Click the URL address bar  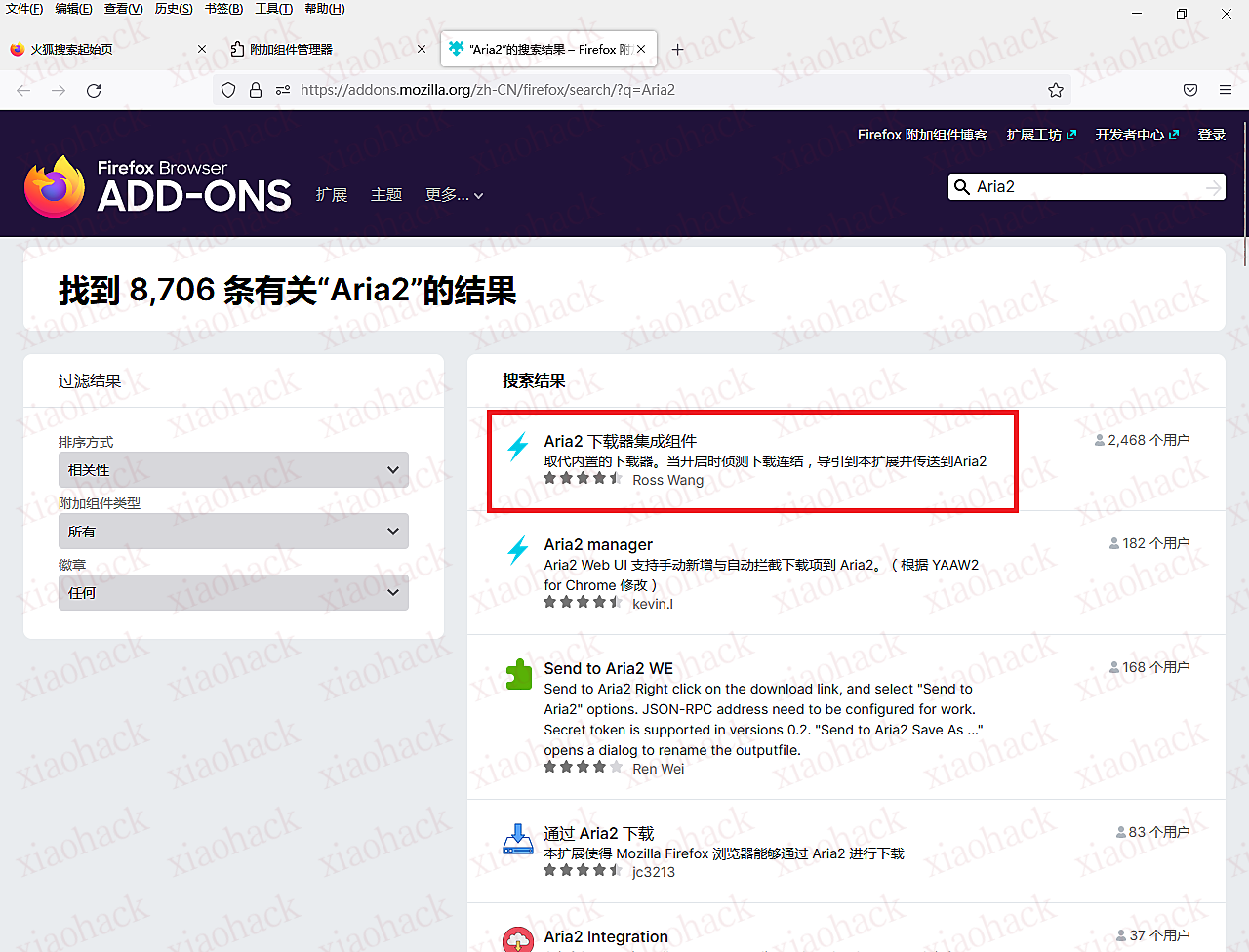(642, 90)
